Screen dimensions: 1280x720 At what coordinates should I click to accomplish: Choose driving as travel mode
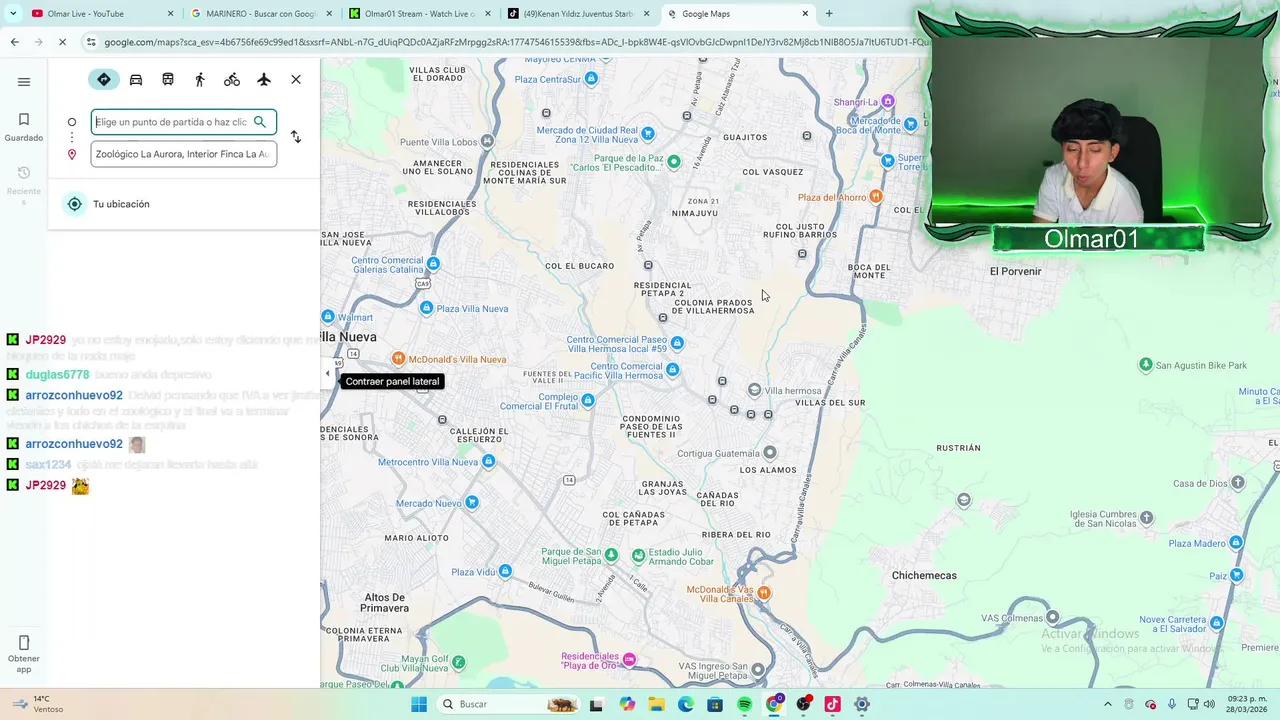pos(136,80)
